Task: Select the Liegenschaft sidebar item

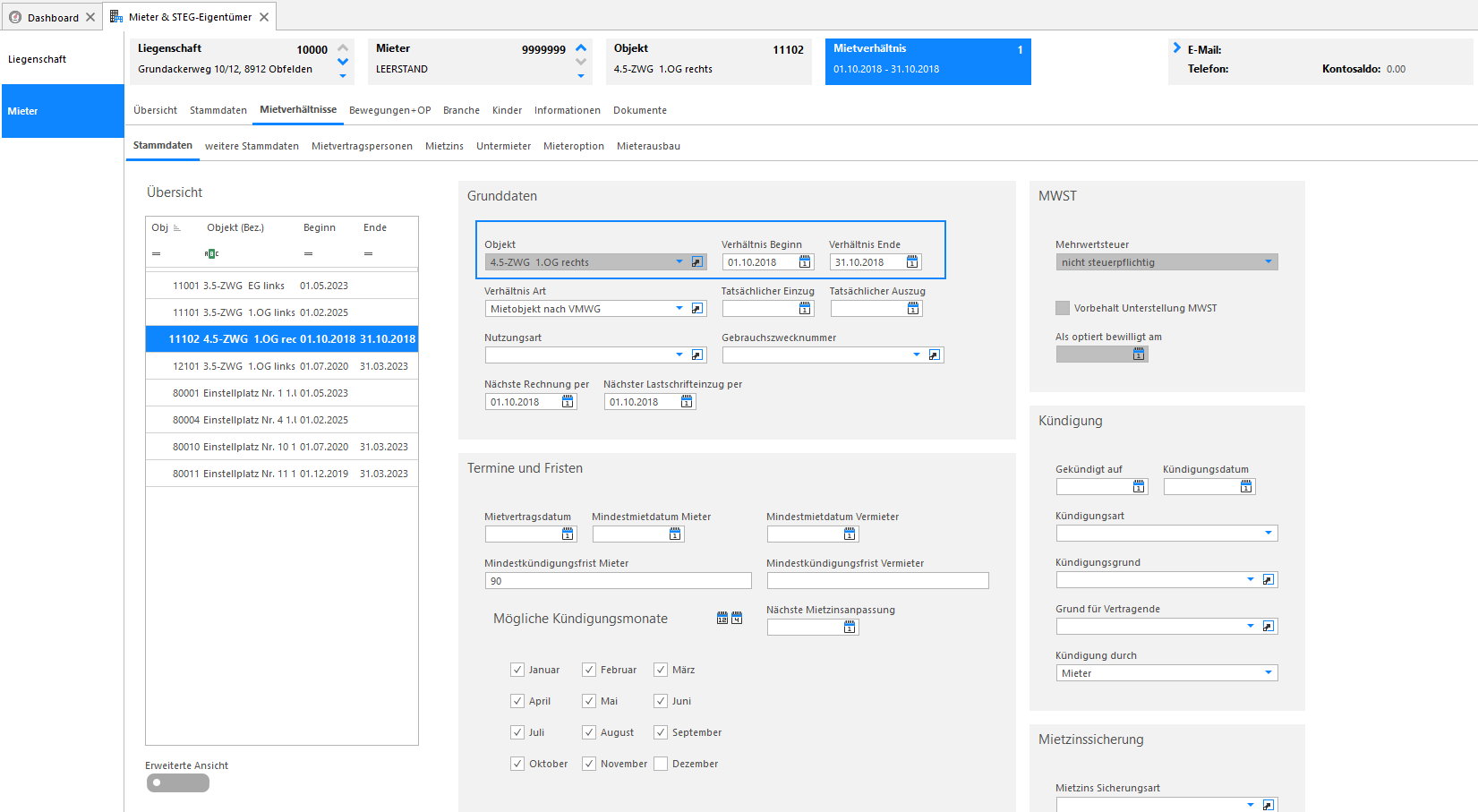Action: click(62, 59)
